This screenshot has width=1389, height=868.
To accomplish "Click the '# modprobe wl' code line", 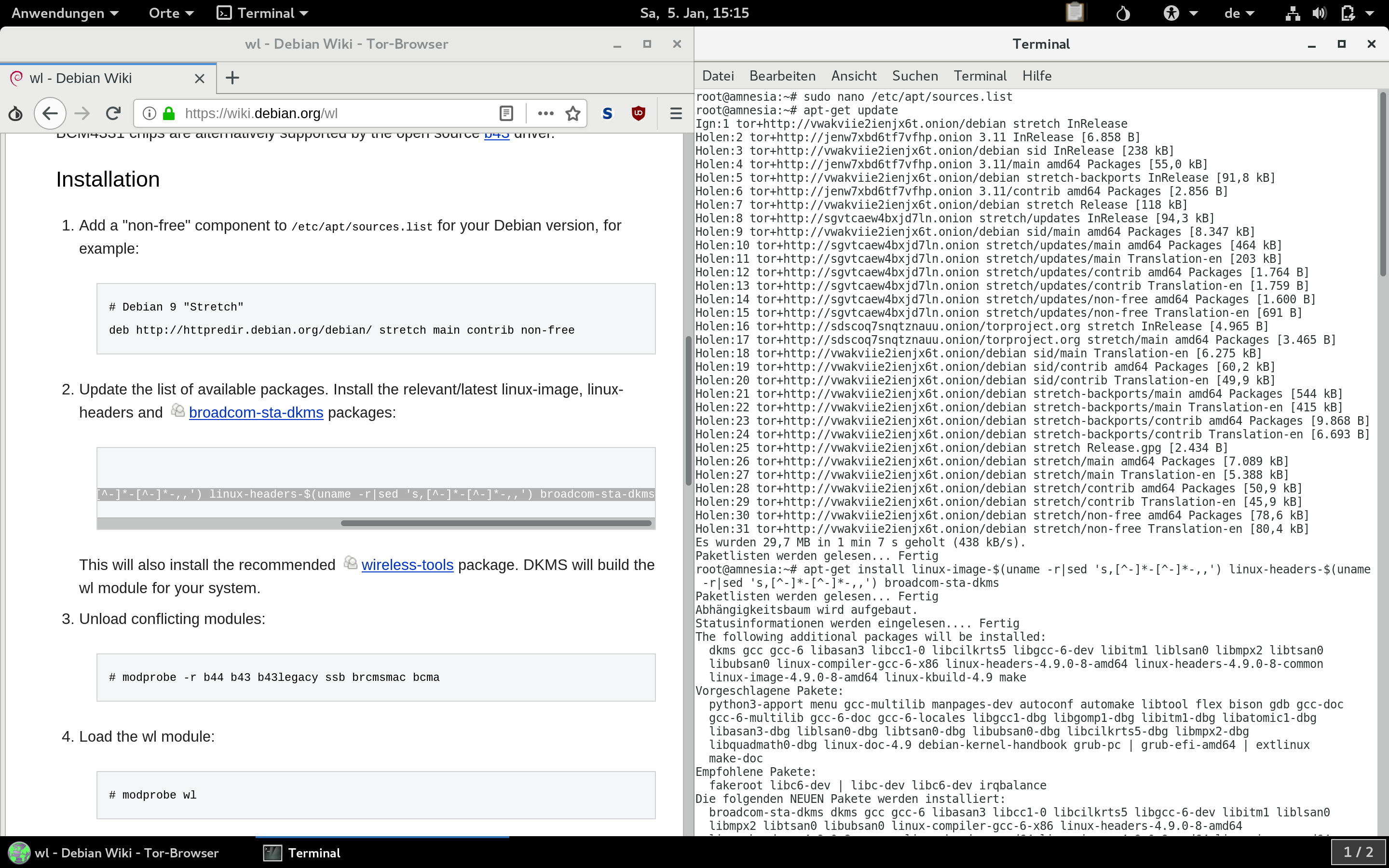I will pos(153,795).
